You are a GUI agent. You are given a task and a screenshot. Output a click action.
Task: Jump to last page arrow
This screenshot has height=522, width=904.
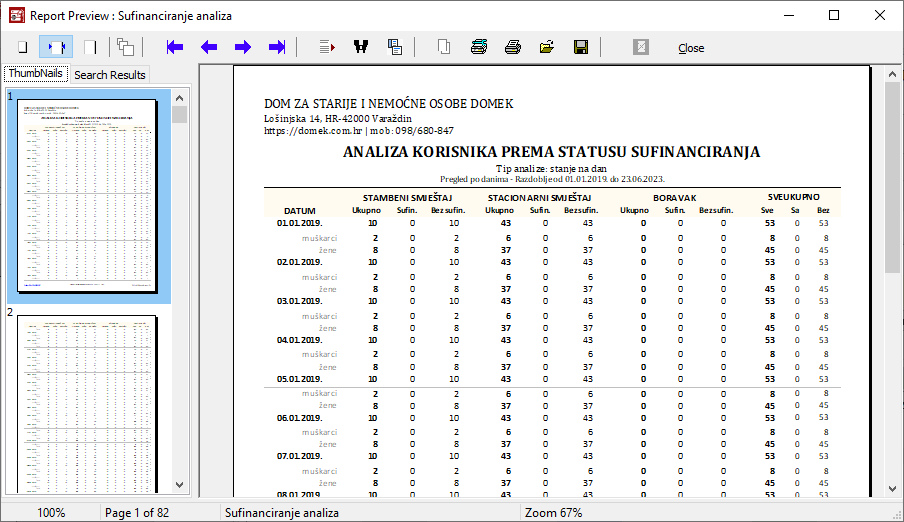(x=277, y=47)
